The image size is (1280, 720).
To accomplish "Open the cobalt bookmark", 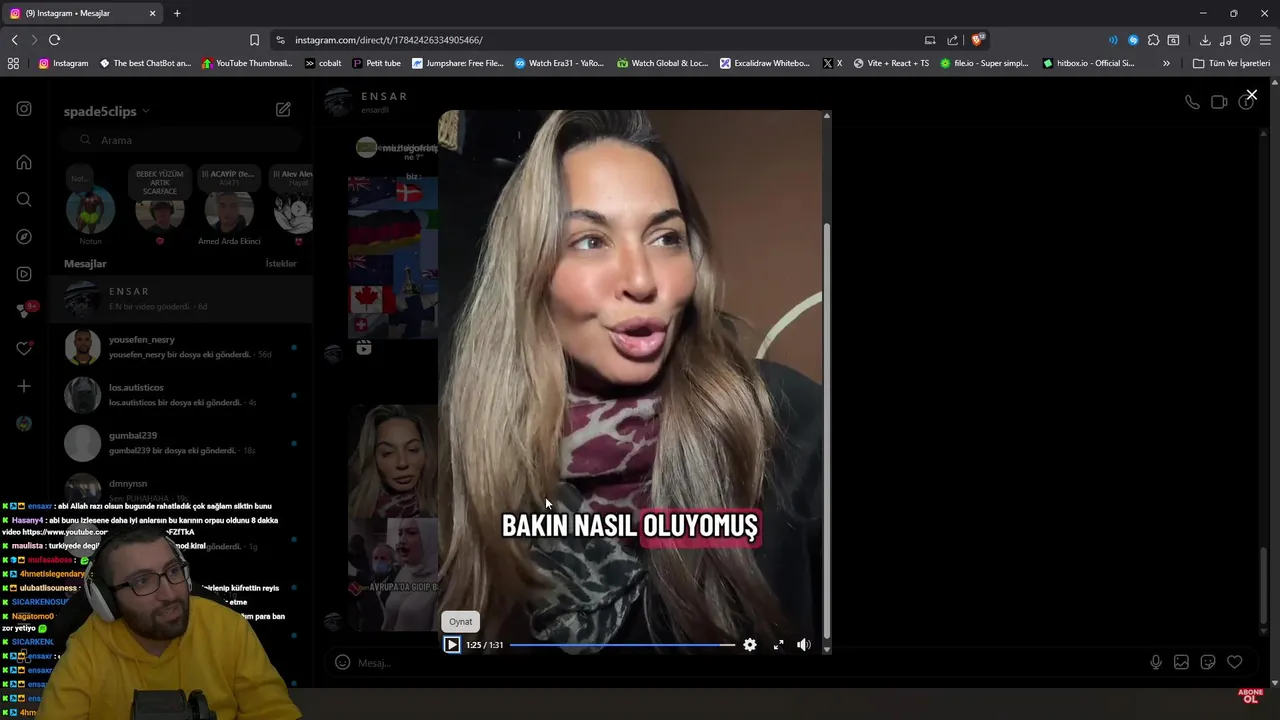I will [x=322, y=63].
